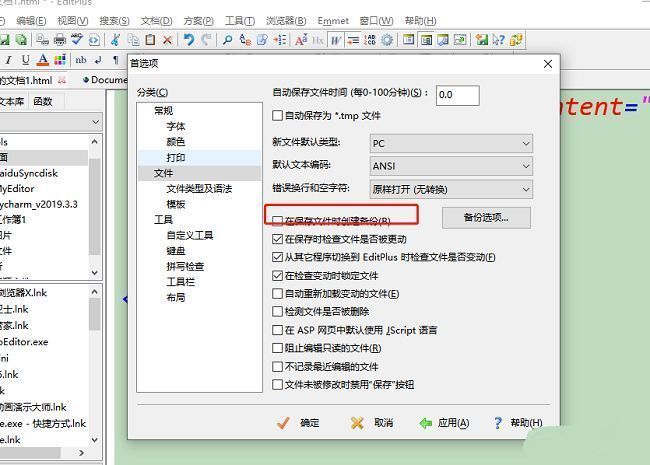Open the 工具(T) menu
The height and width of the screenshot is (465, 650).
240,21
